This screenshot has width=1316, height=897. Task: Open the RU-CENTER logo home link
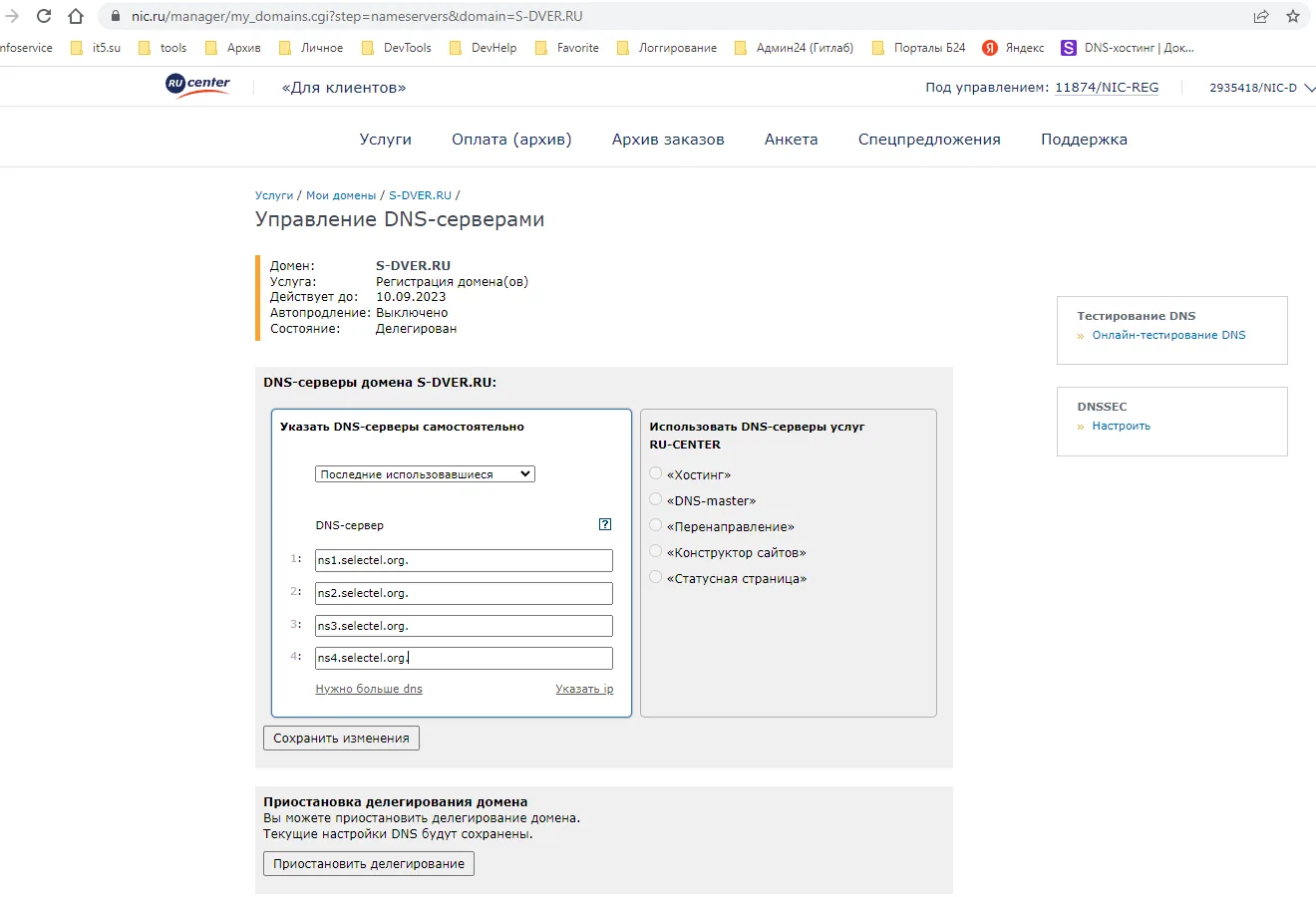pyautogui.click(x=197, y=87)
